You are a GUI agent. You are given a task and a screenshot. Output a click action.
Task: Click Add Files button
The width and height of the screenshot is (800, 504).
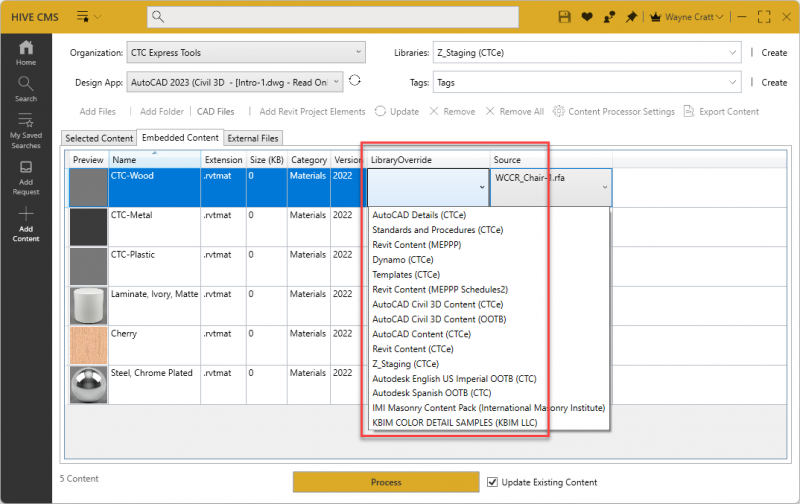pyautogui.click(x=97, y=111)
